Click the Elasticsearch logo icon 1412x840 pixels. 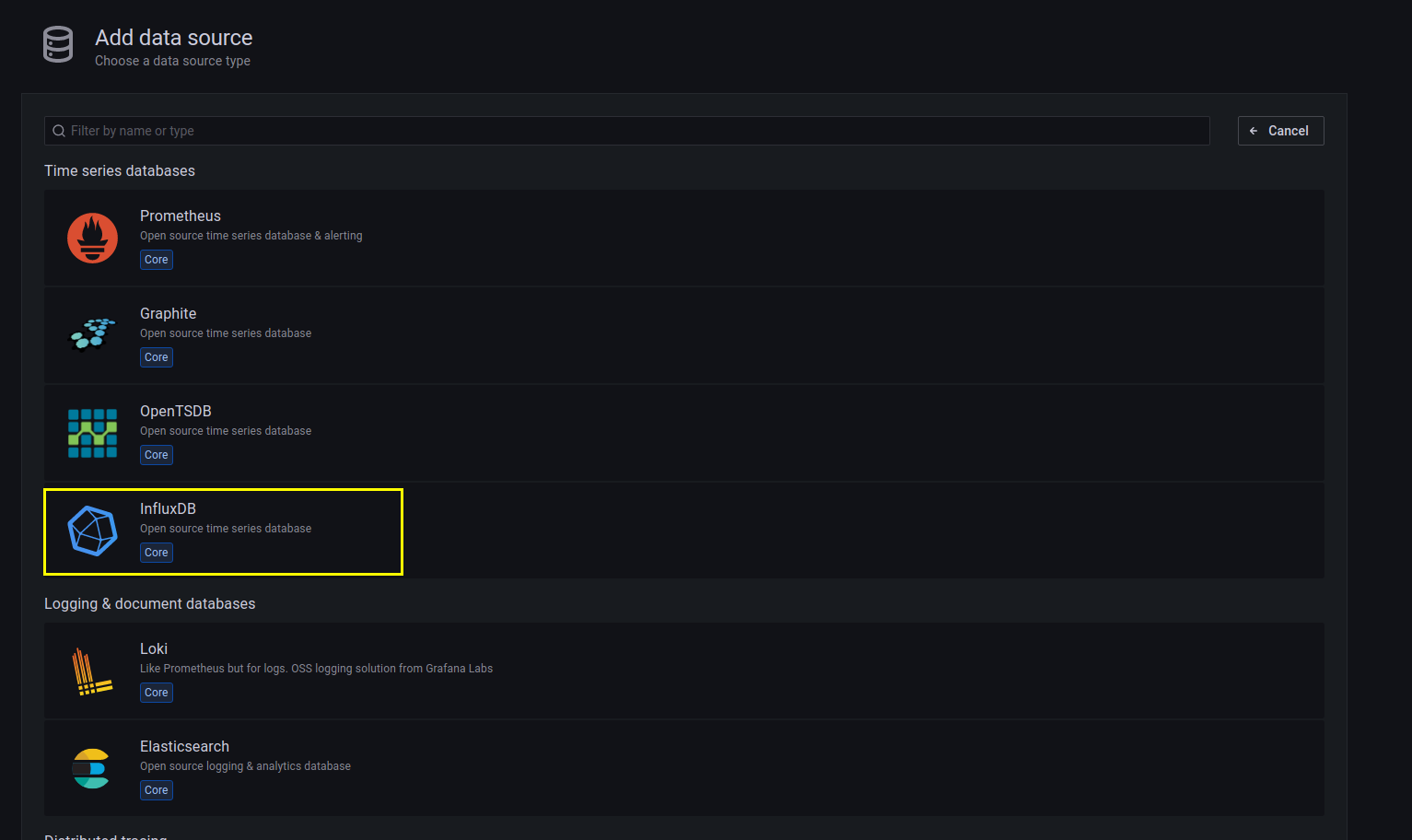91,768
